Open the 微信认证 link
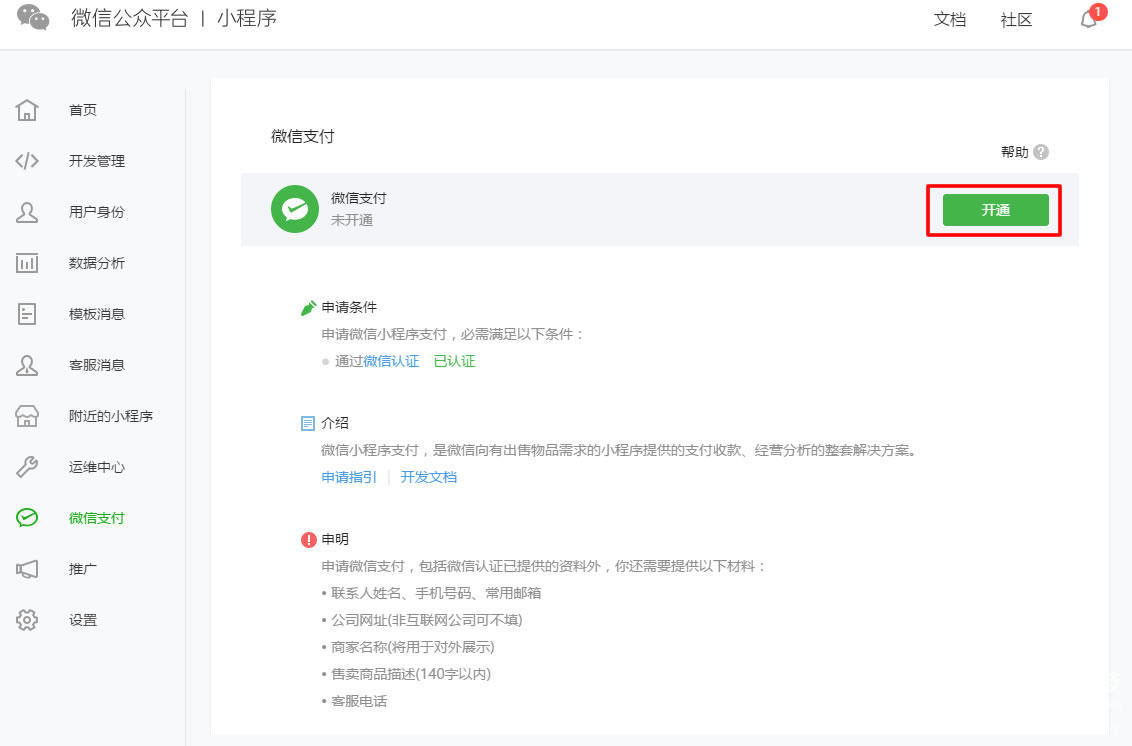 391,361
